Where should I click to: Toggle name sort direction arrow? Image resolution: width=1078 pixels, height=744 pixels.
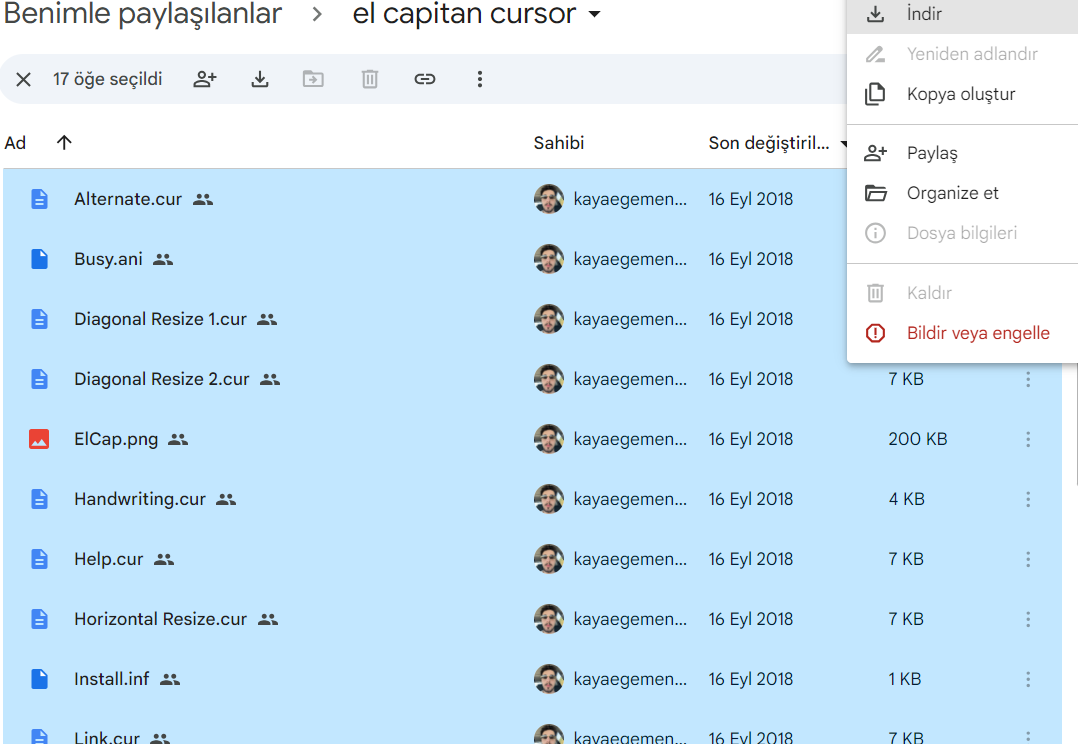(64, 142)
